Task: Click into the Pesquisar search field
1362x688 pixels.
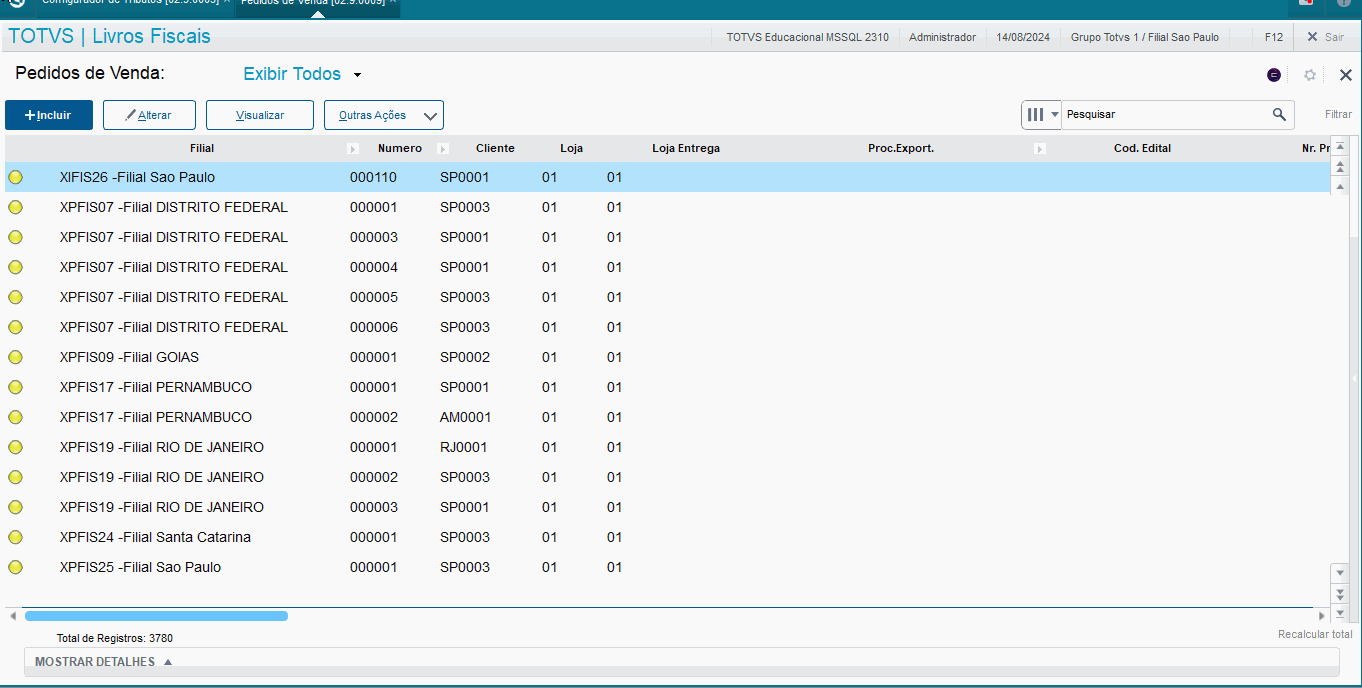Action: [x=1165, y=115]
